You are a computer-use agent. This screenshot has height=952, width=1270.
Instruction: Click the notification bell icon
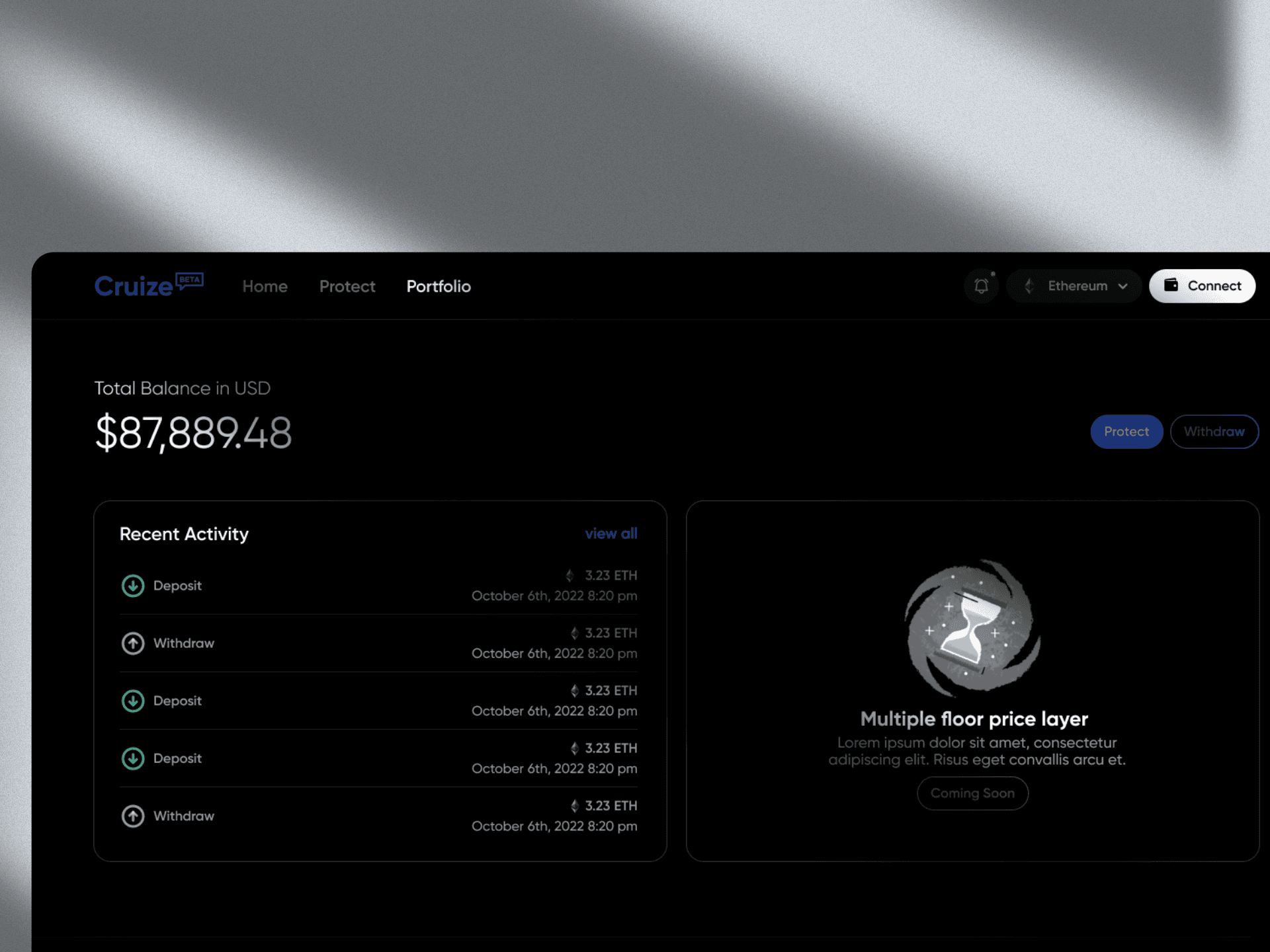tap(982, 286)
